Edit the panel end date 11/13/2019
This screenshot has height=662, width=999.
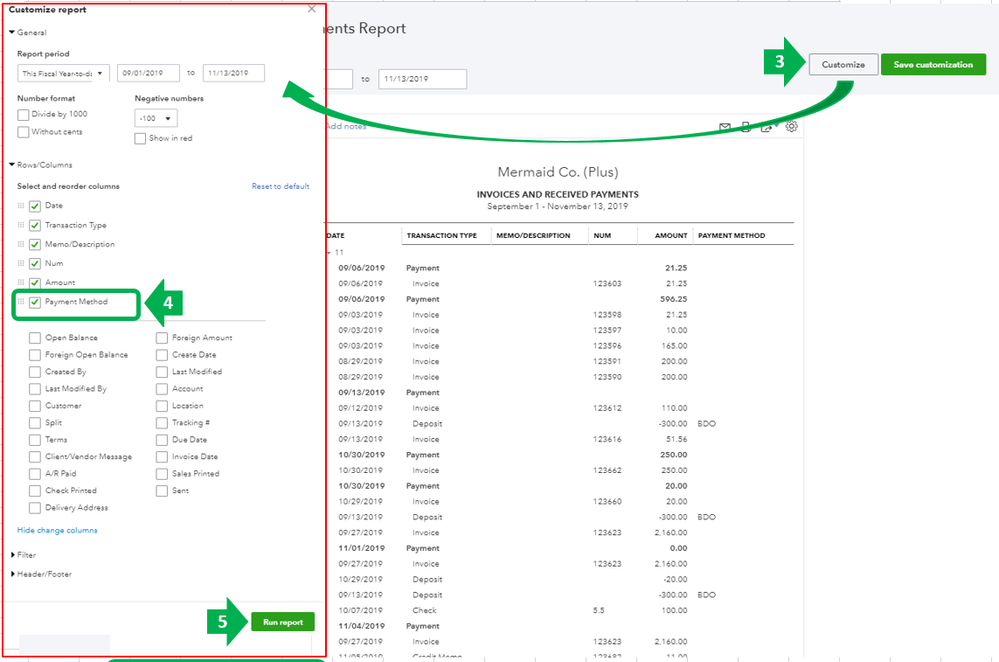[234, 73]
